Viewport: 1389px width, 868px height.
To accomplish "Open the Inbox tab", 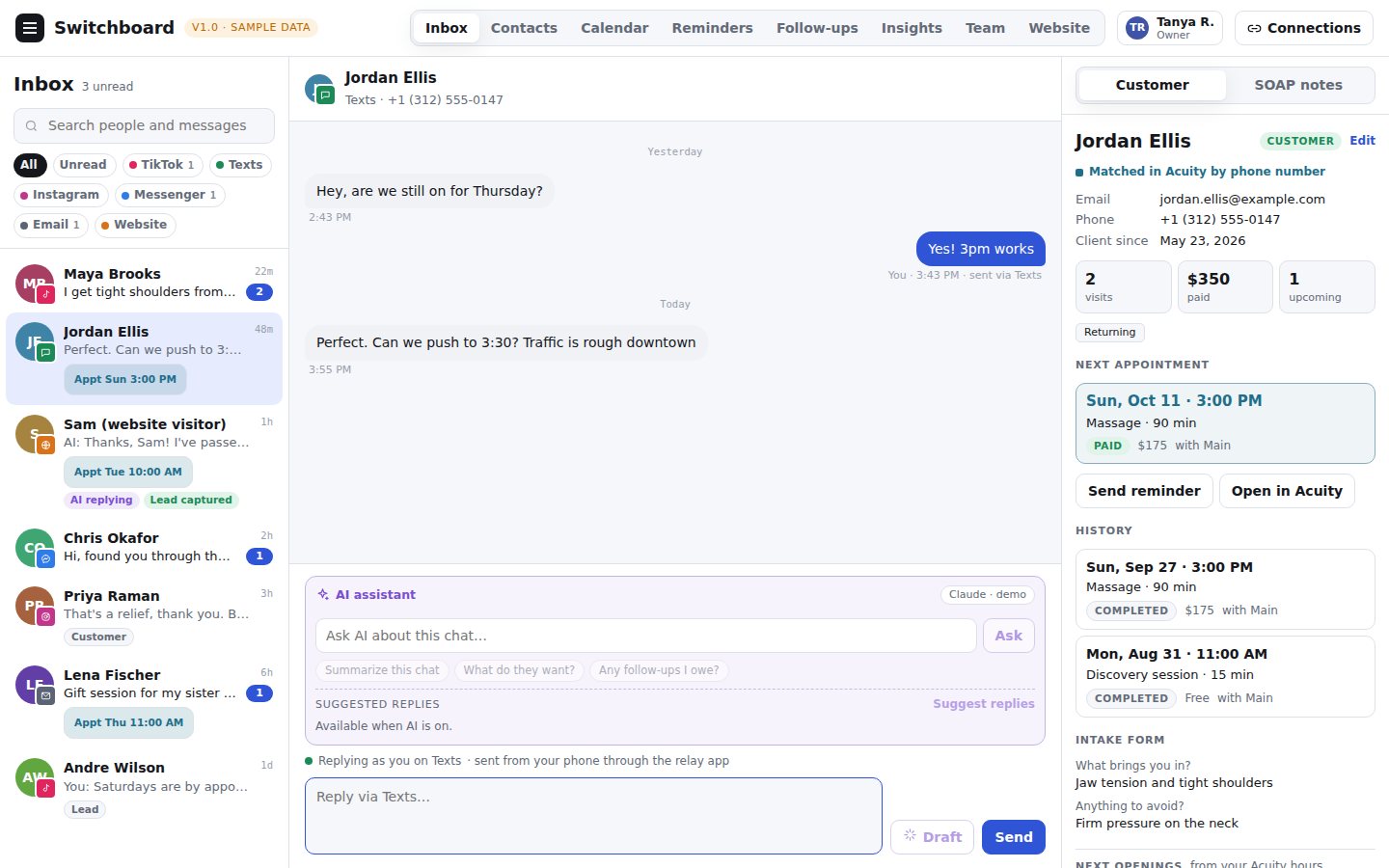I will point(447,28).
